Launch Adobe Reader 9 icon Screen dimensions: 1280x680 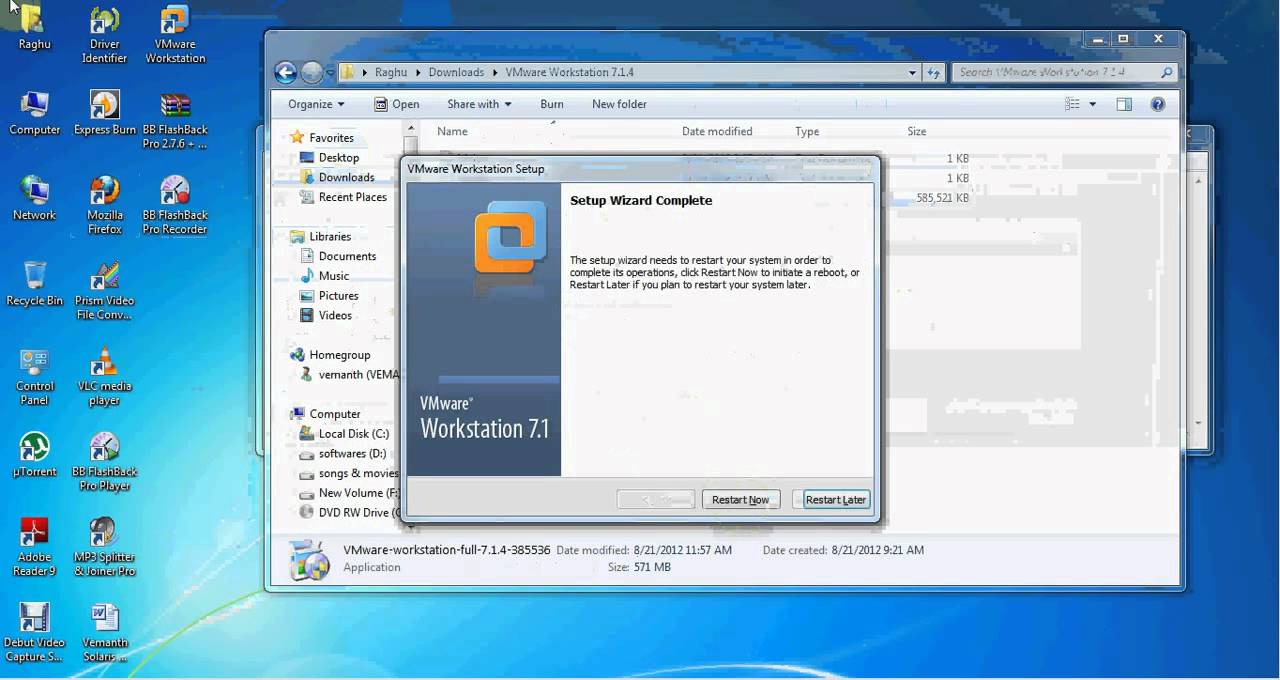34,547
